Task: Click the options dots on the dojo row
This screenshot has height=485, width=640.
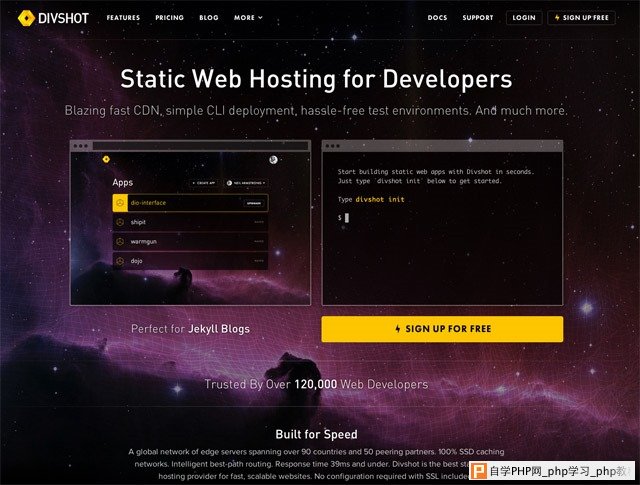Action: [x=259, y=261]
